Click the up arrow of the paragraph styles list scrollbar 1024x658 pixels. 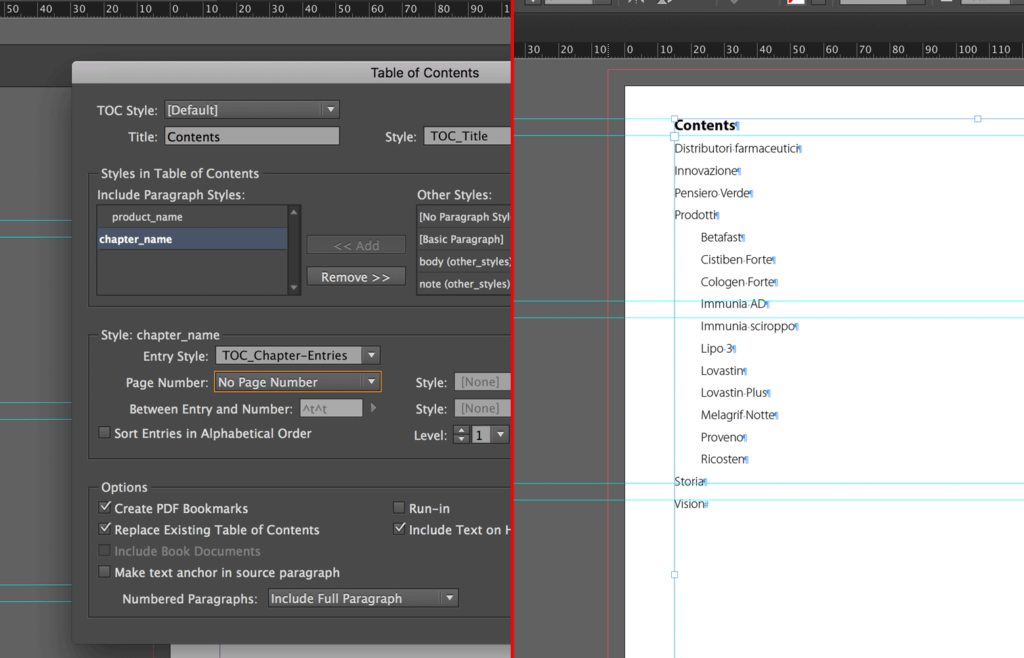tap(294, 212)
